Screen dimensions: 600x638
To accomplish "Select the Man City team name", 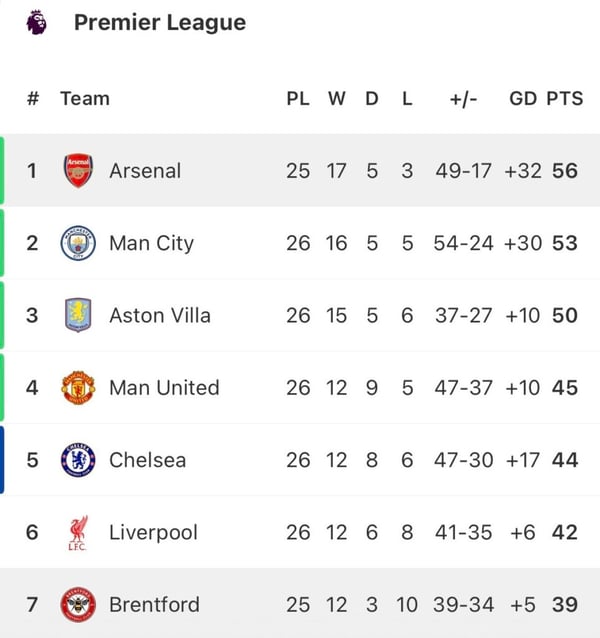I will tap(151, 243).
